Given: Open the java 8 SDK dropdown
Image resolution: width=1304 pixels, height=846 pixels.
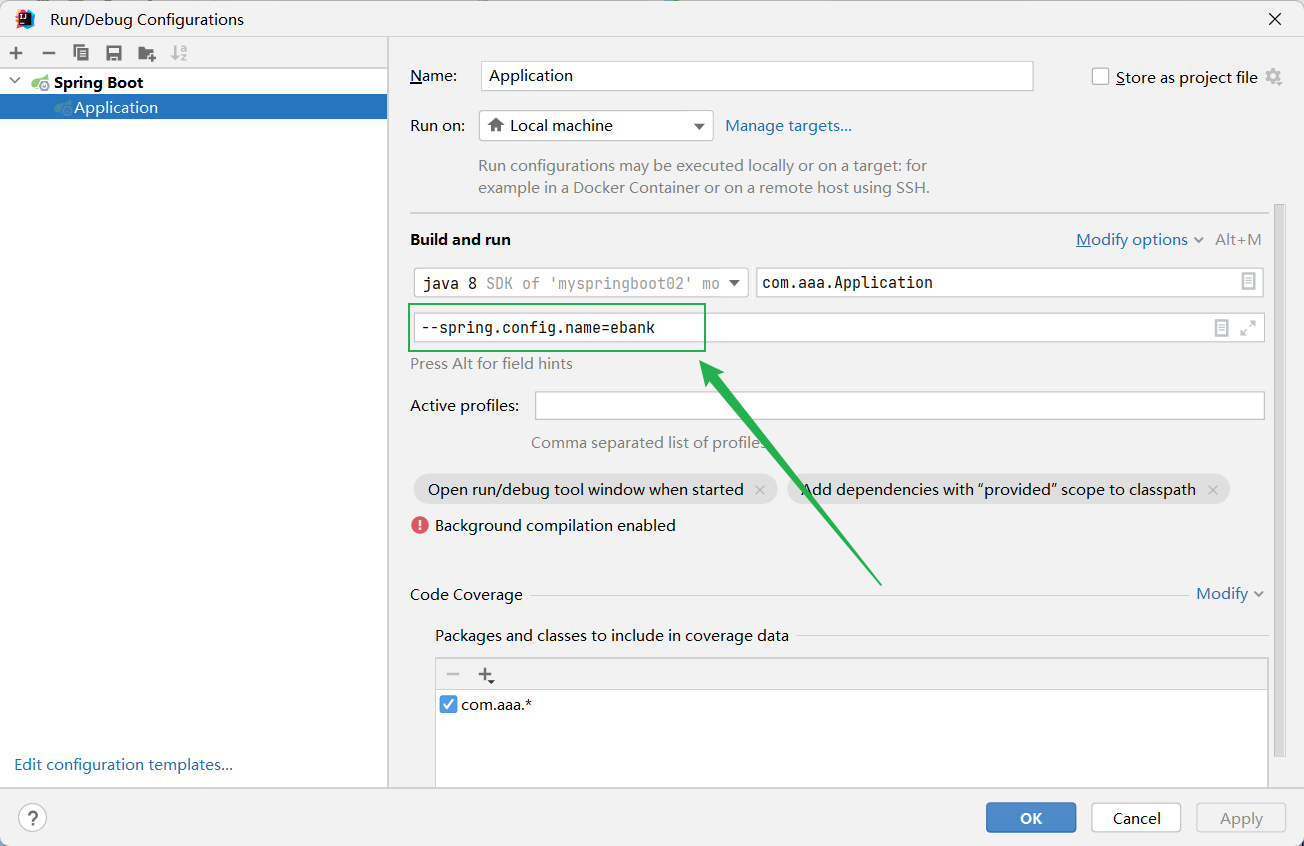Looking at the screenshot, I should point(581,283).
